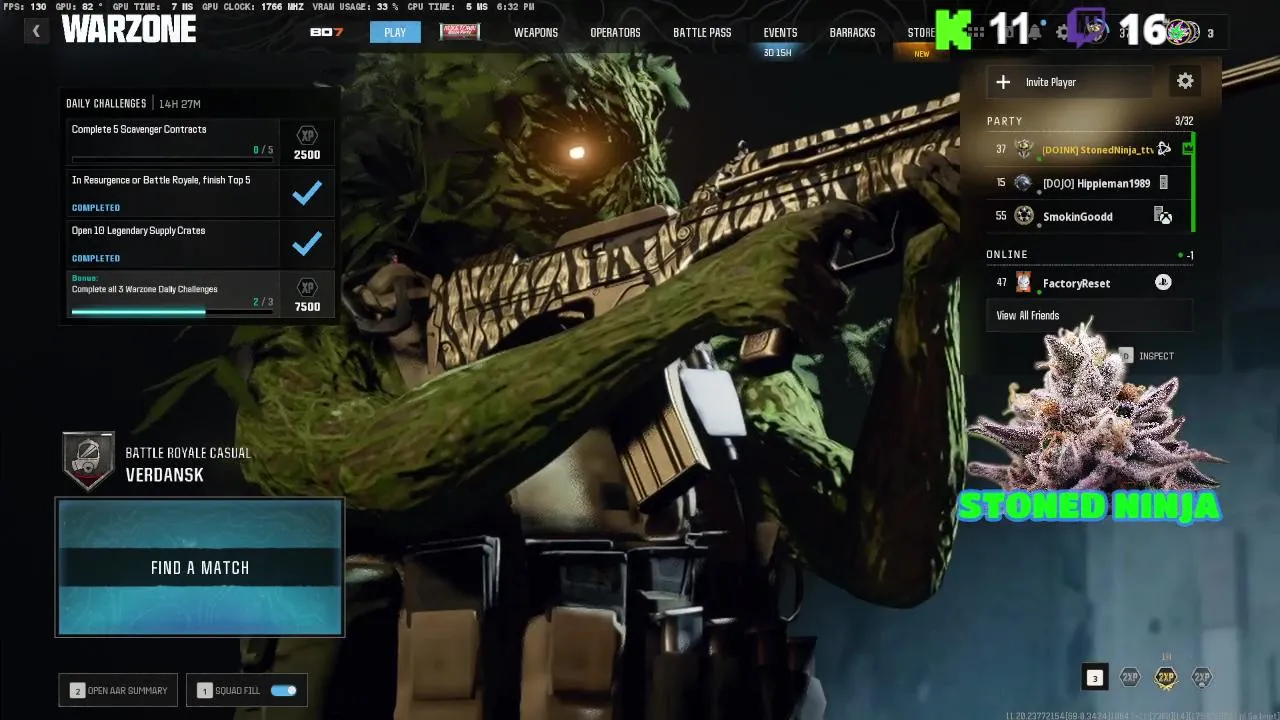Click checkmark for finish Top 5 challenge
1280x720 pixels.
point(307,193)
